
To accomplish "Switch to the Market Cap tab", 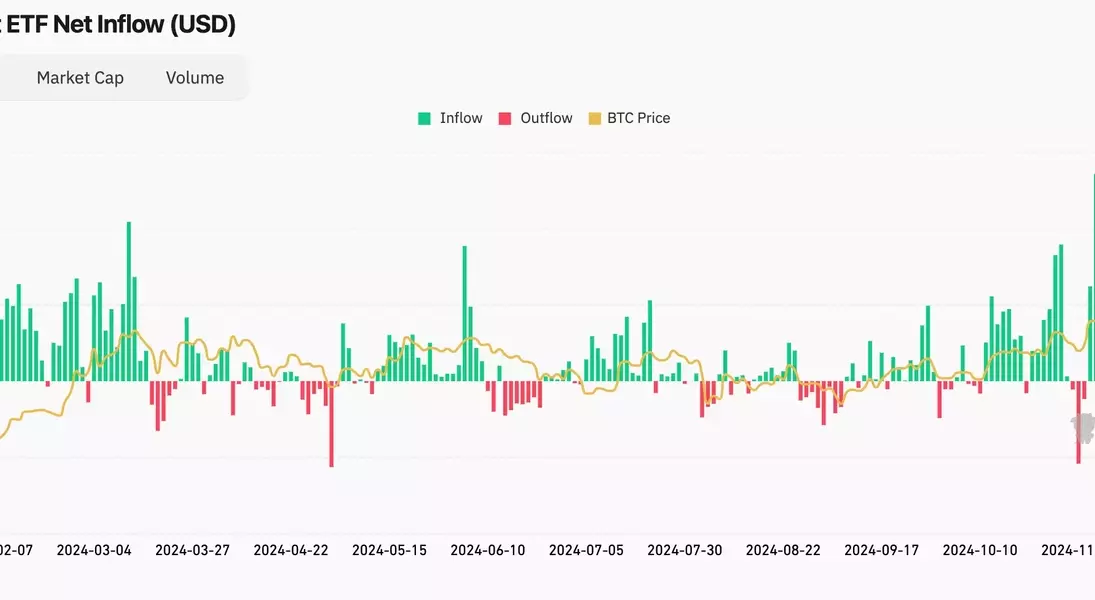I will coord(80,78).
